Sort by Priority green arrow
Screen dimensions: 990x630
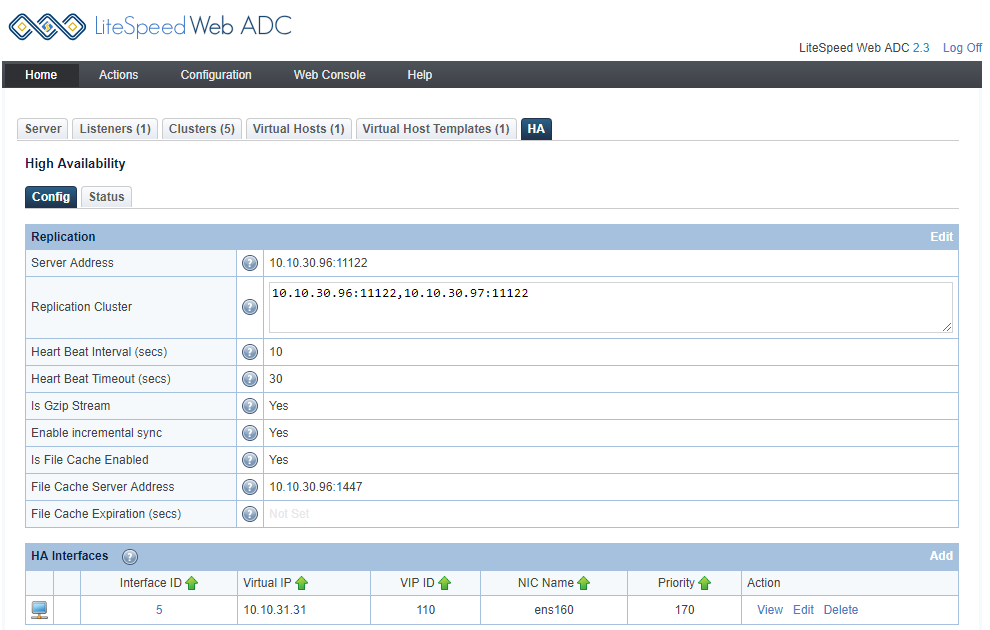[x=704, y=583]
